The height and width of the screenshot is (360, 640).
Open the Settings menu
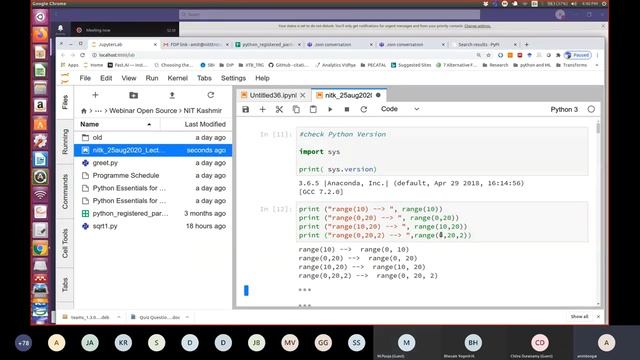coord(233,78)
